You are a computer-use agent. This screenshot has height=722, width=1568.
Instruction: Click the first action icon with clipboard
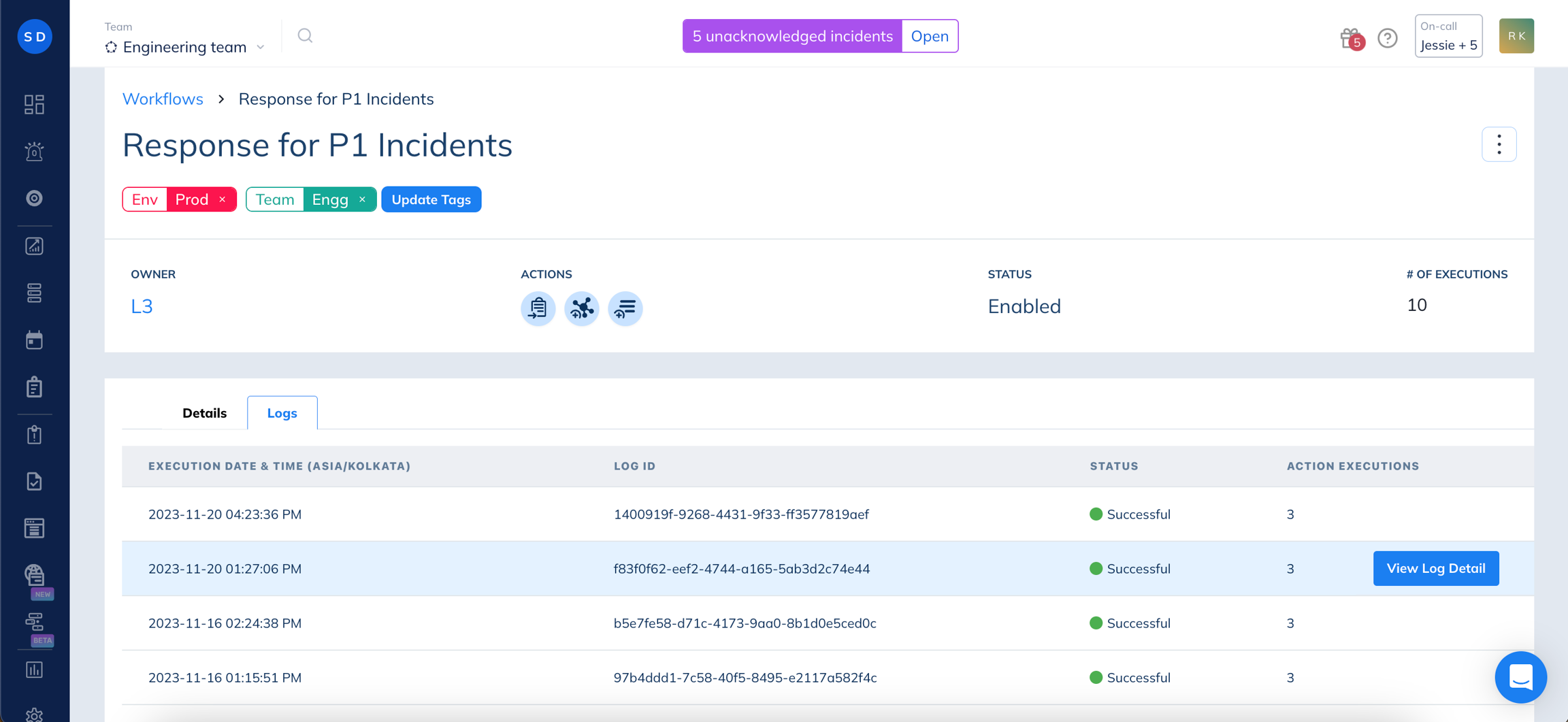tap(538, 308)
